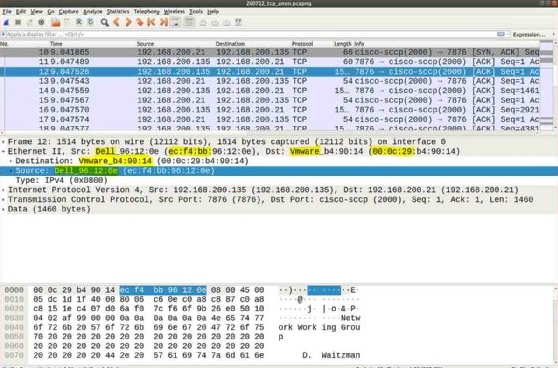Screen dimensions: 558x368
Task: Zoom out the main window text
Action: tap(215, 23)
